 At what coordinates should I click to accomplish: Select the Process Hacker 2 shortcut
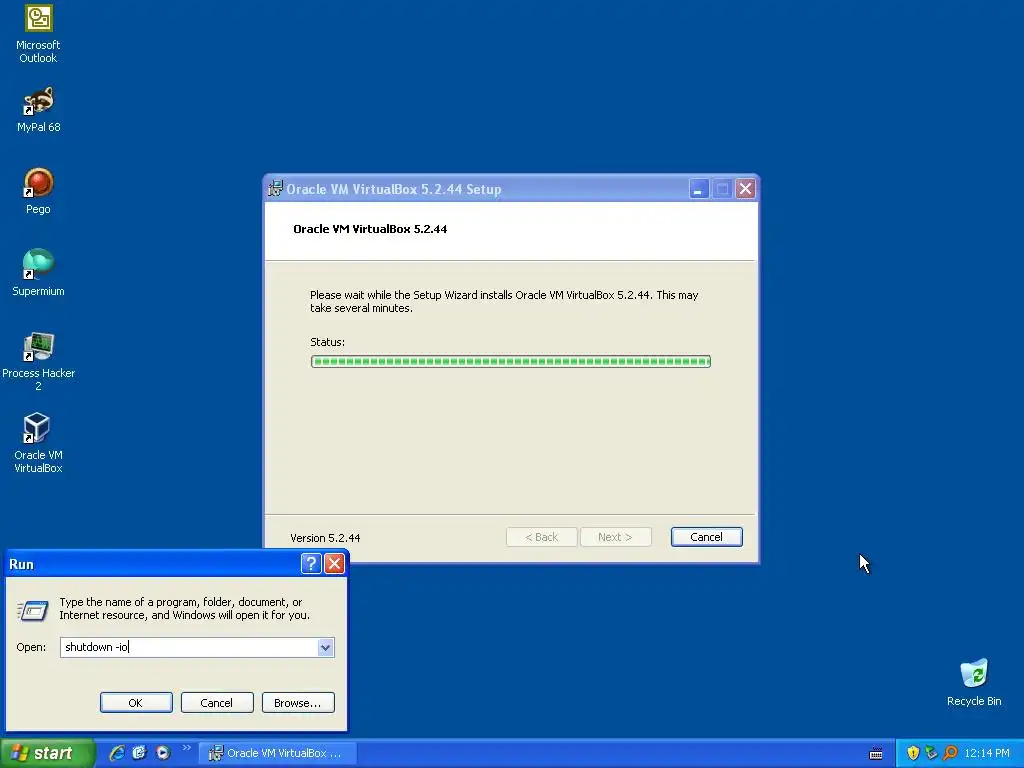38,361
